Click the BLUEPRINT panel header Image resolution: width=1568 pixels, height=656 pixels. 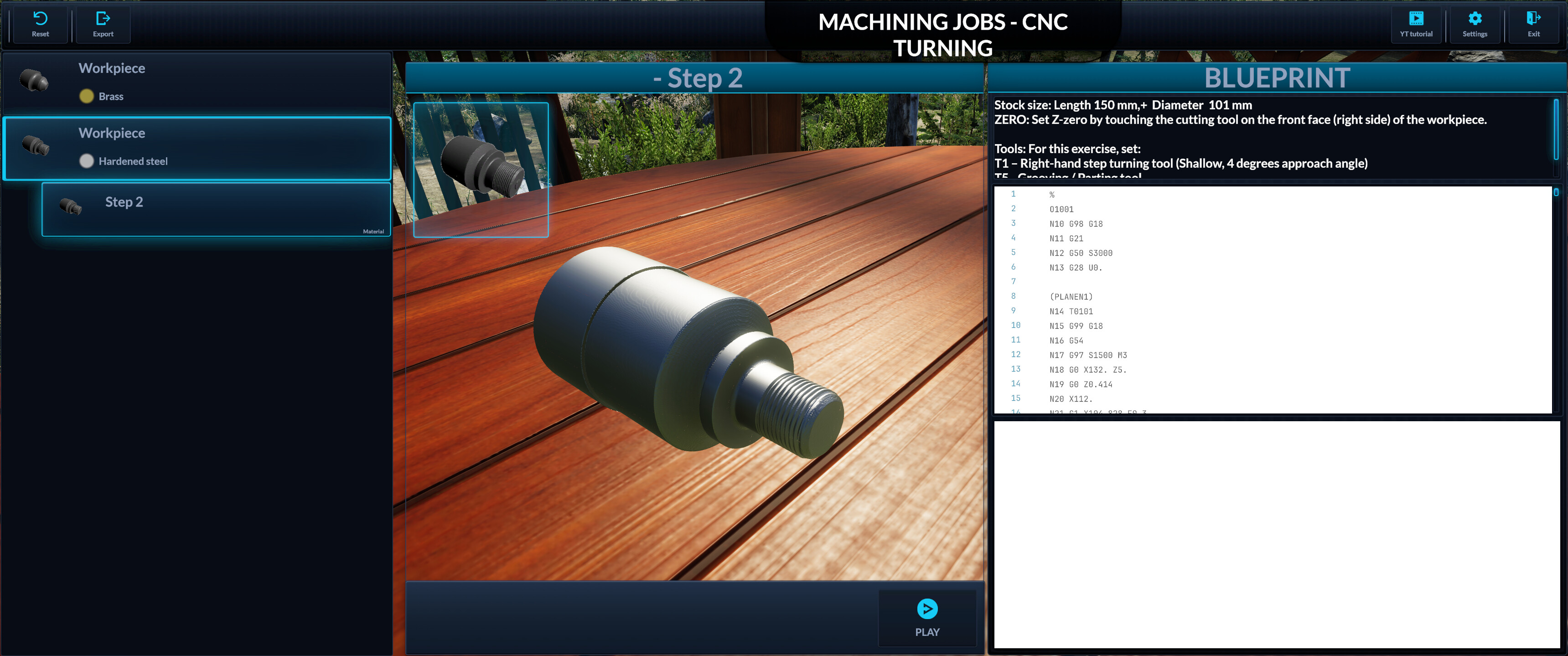point(1277,78)
